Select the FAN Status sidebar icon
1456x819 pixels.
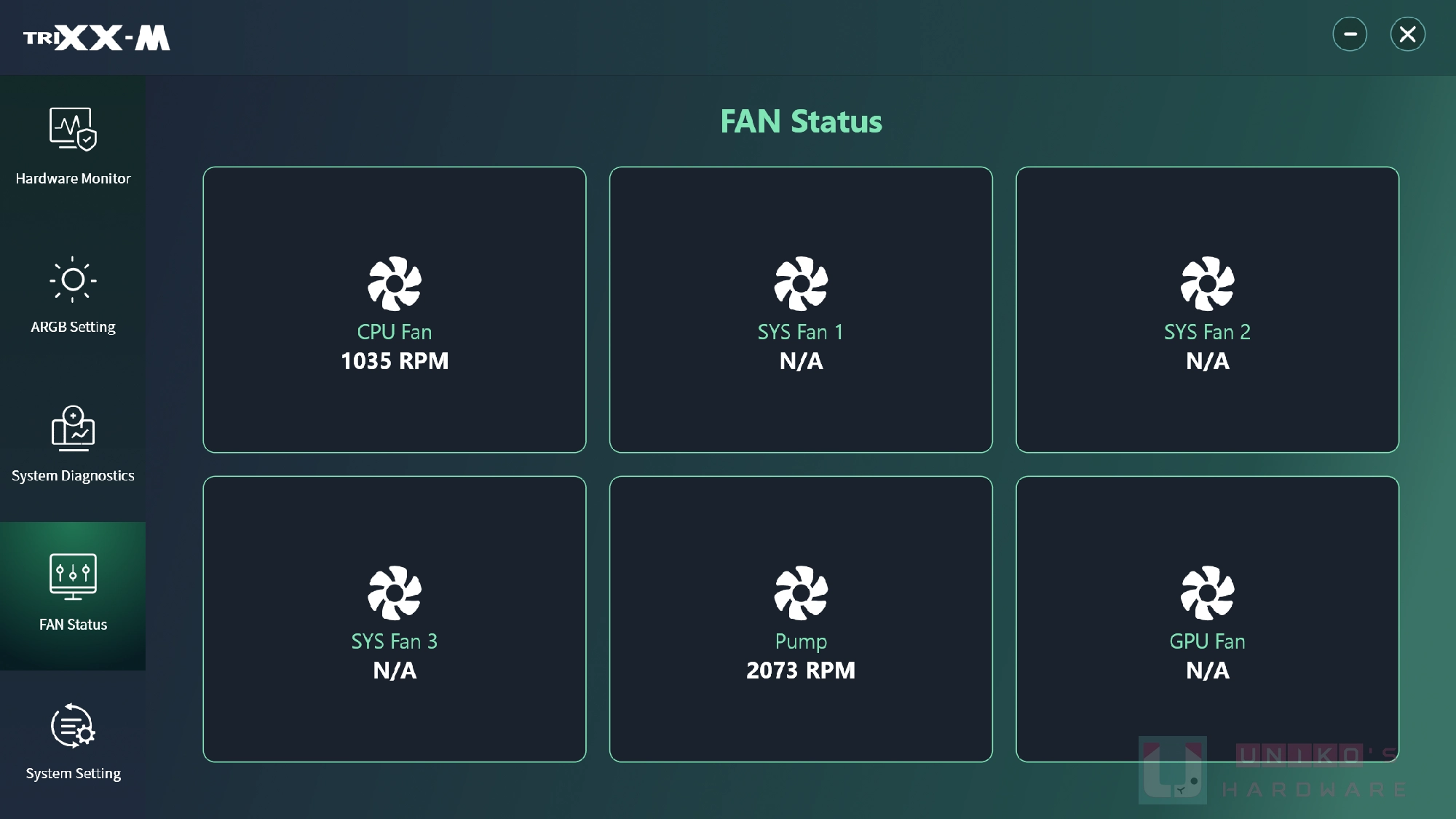pos(73,577)
